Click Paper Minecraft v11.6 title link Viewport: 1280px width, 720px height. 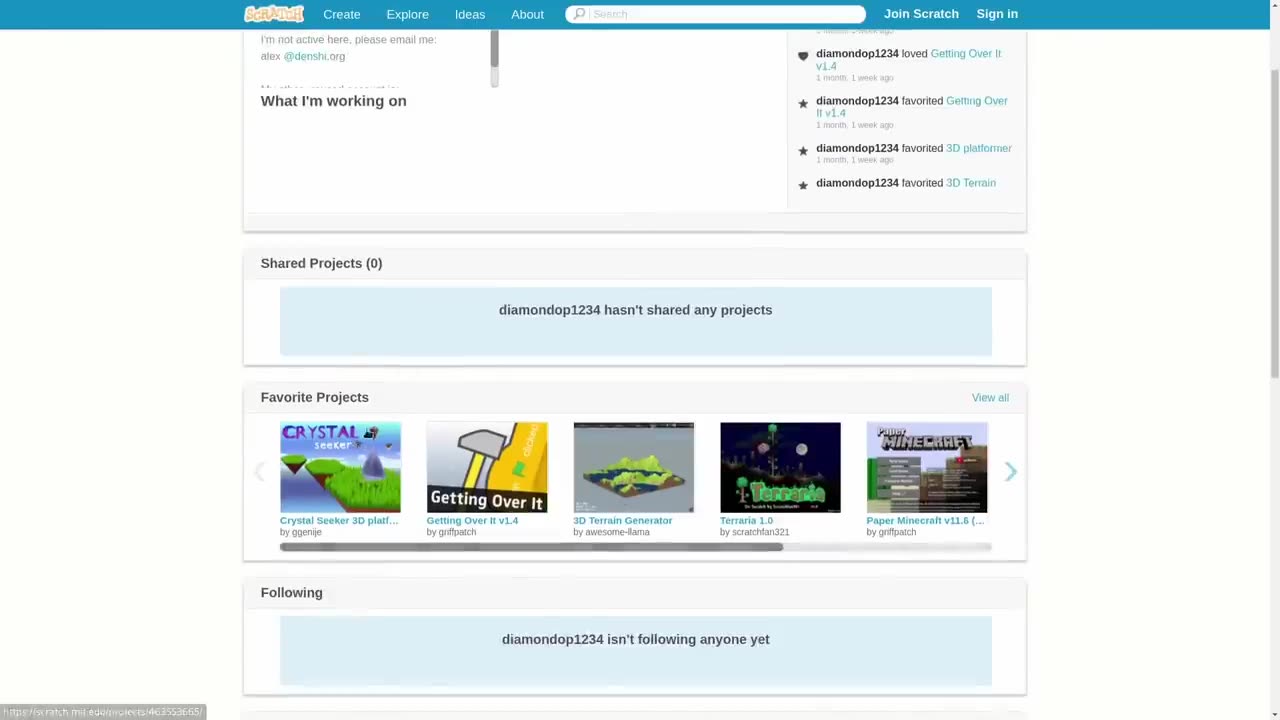925,520
